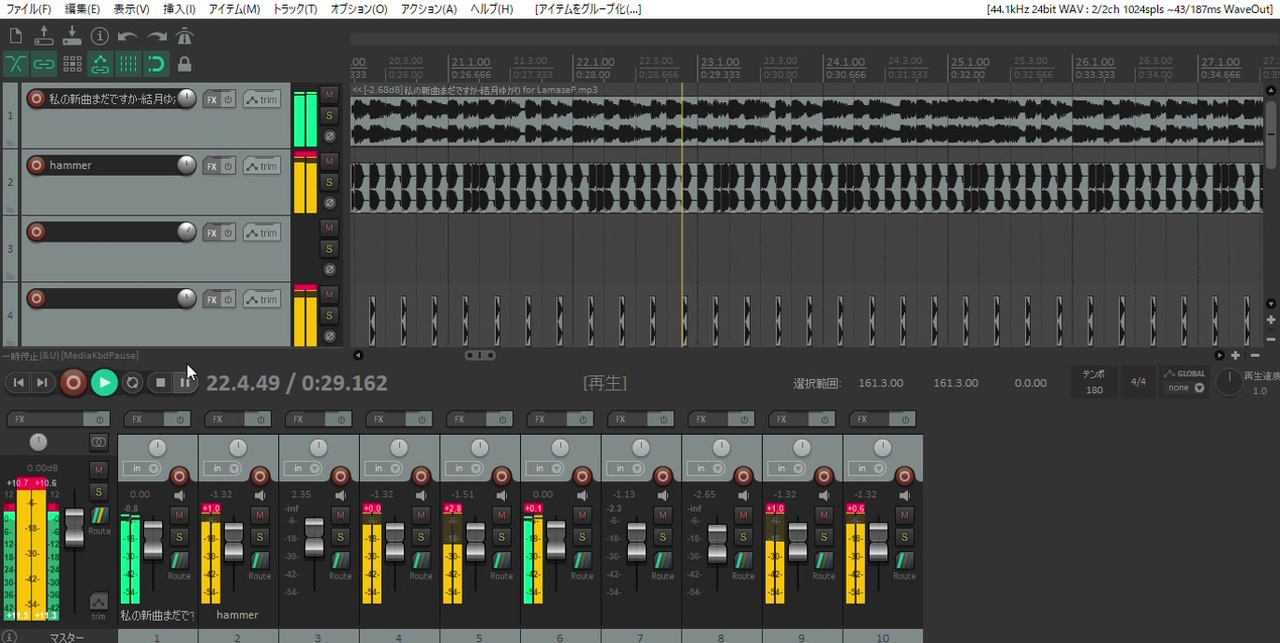Screen dimensions: 1280x643
Task: Mute track 4 in track panel
Action: coord(329,294)
